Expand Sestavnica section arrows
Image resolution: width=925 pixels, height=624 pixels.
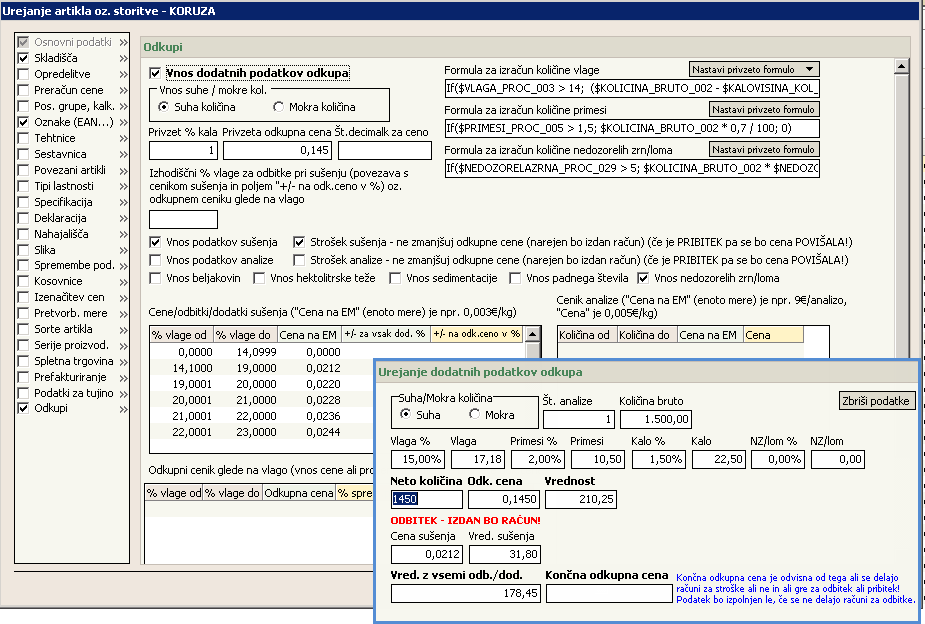click(123, 154)
